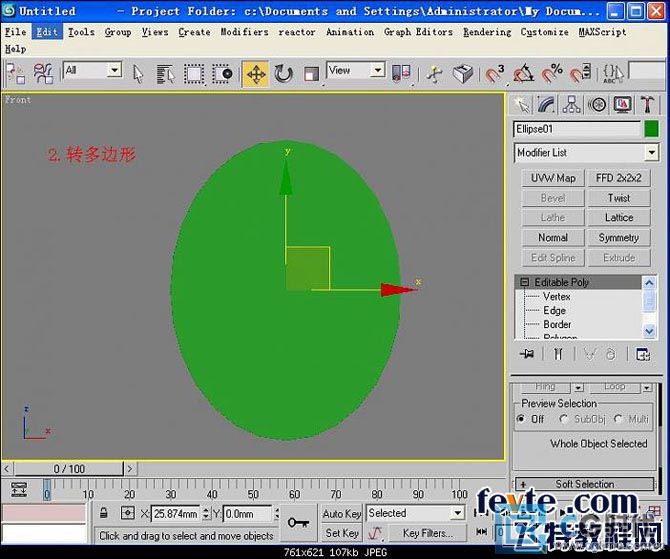Activate the Select and Move tool
This screenshot has height=559, width=670.
[x=256, y=74]
